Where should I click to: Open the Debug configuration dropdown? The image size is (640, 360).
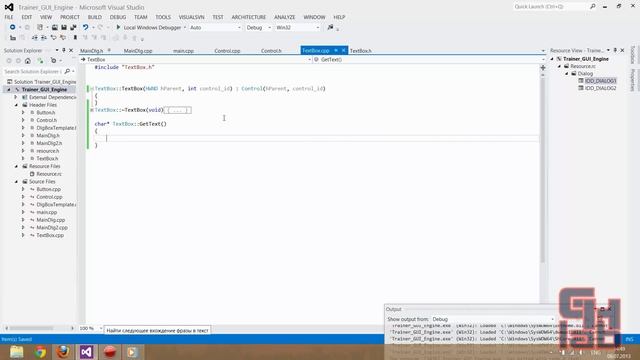(x=269, y=27)
